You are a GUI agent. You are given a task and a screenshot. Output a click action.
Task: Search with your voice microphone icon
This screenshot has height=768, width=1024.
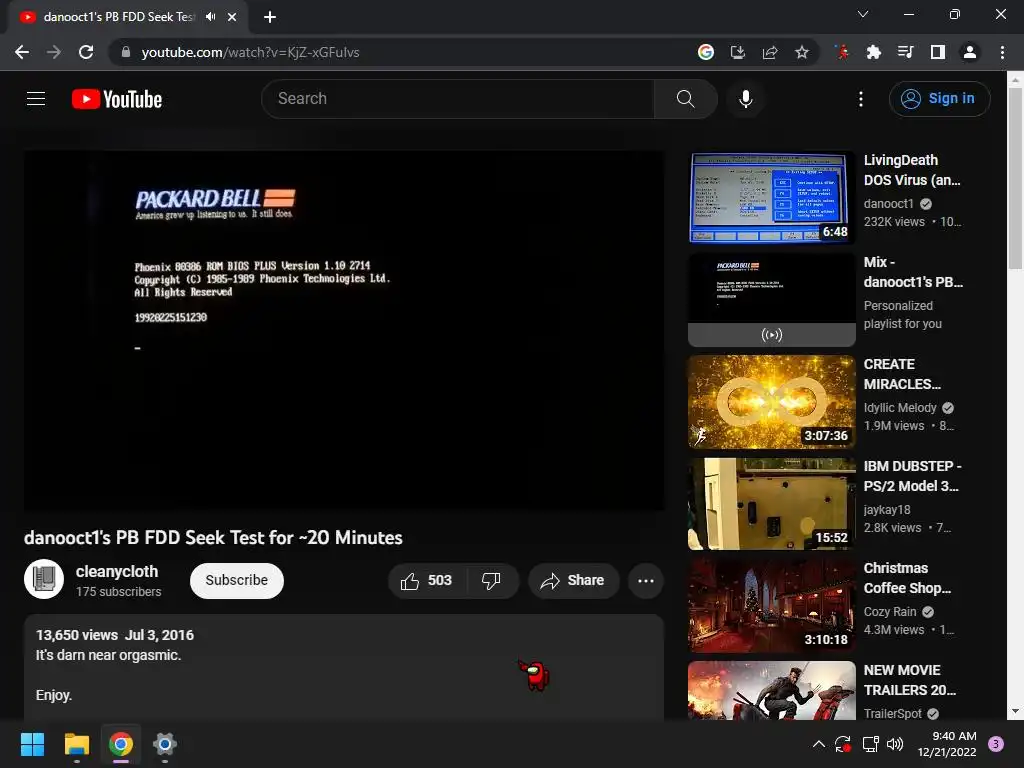click(x=745, y=99)
